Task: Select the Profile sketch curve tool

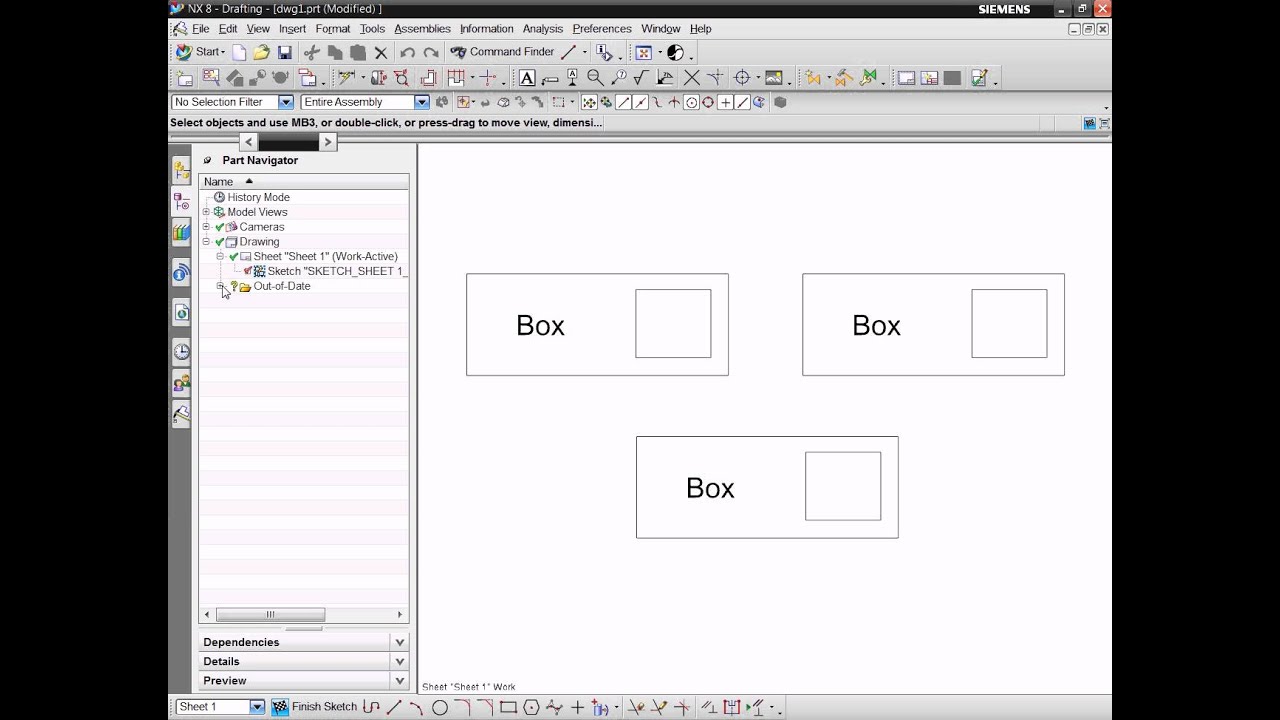Action: coord(371,707)
